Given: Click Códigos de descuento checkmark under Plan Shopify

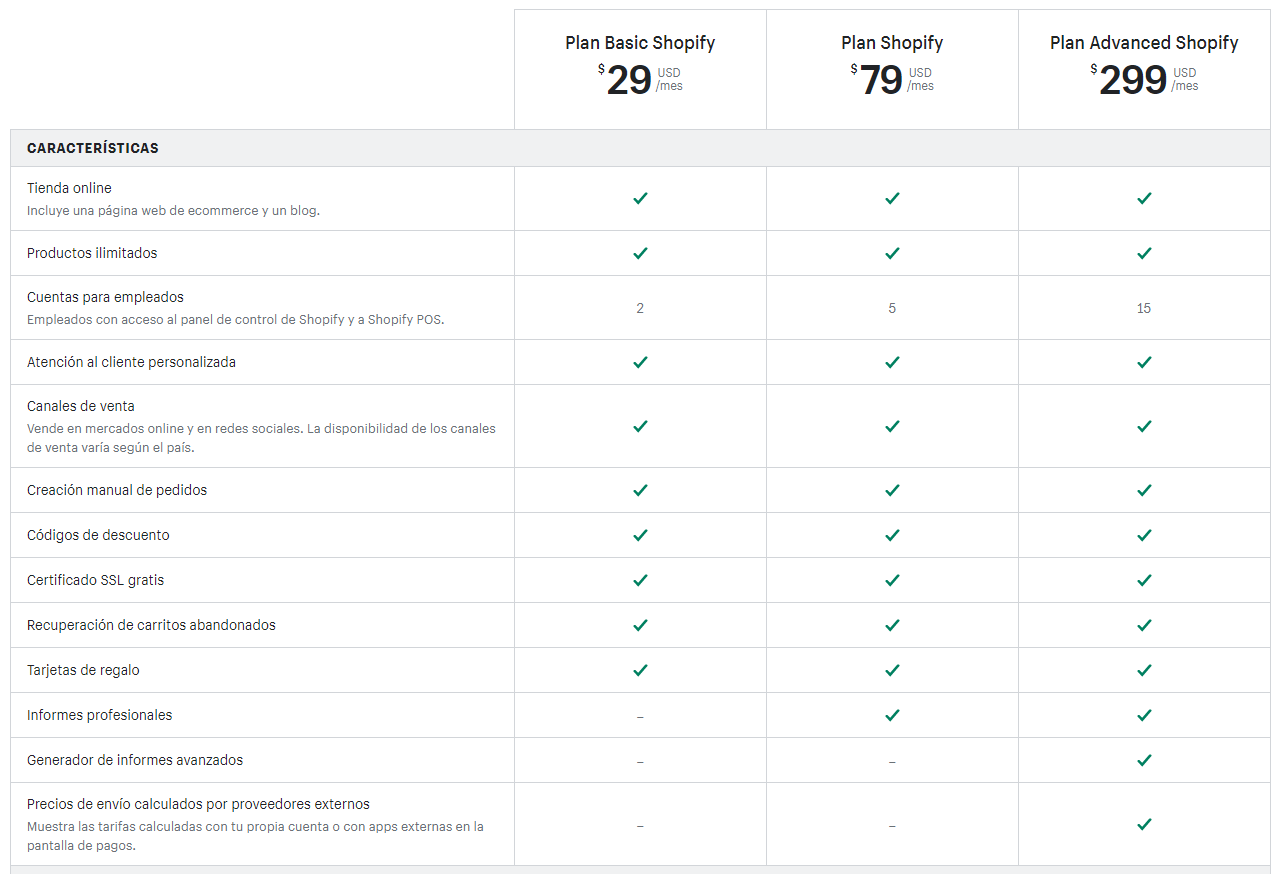Looking at the screenshot, I should 892,535.
